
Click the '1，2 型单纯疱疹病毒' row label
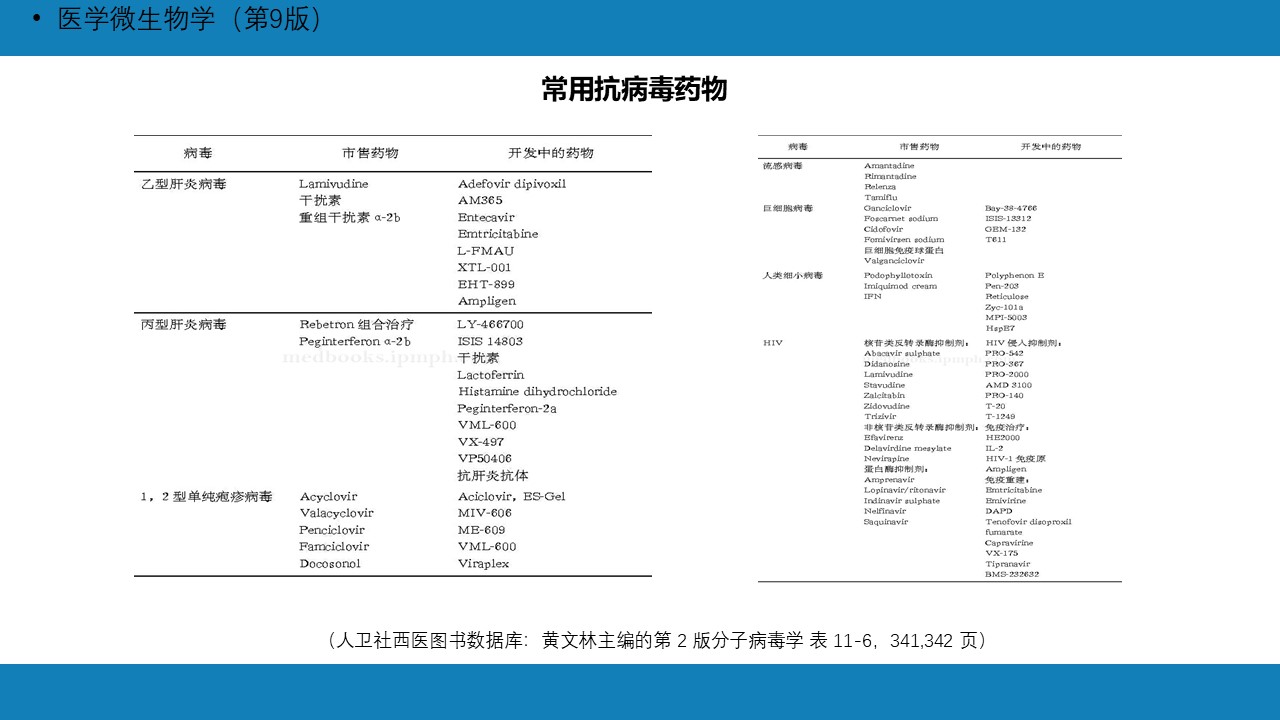[x=206, y=497]
